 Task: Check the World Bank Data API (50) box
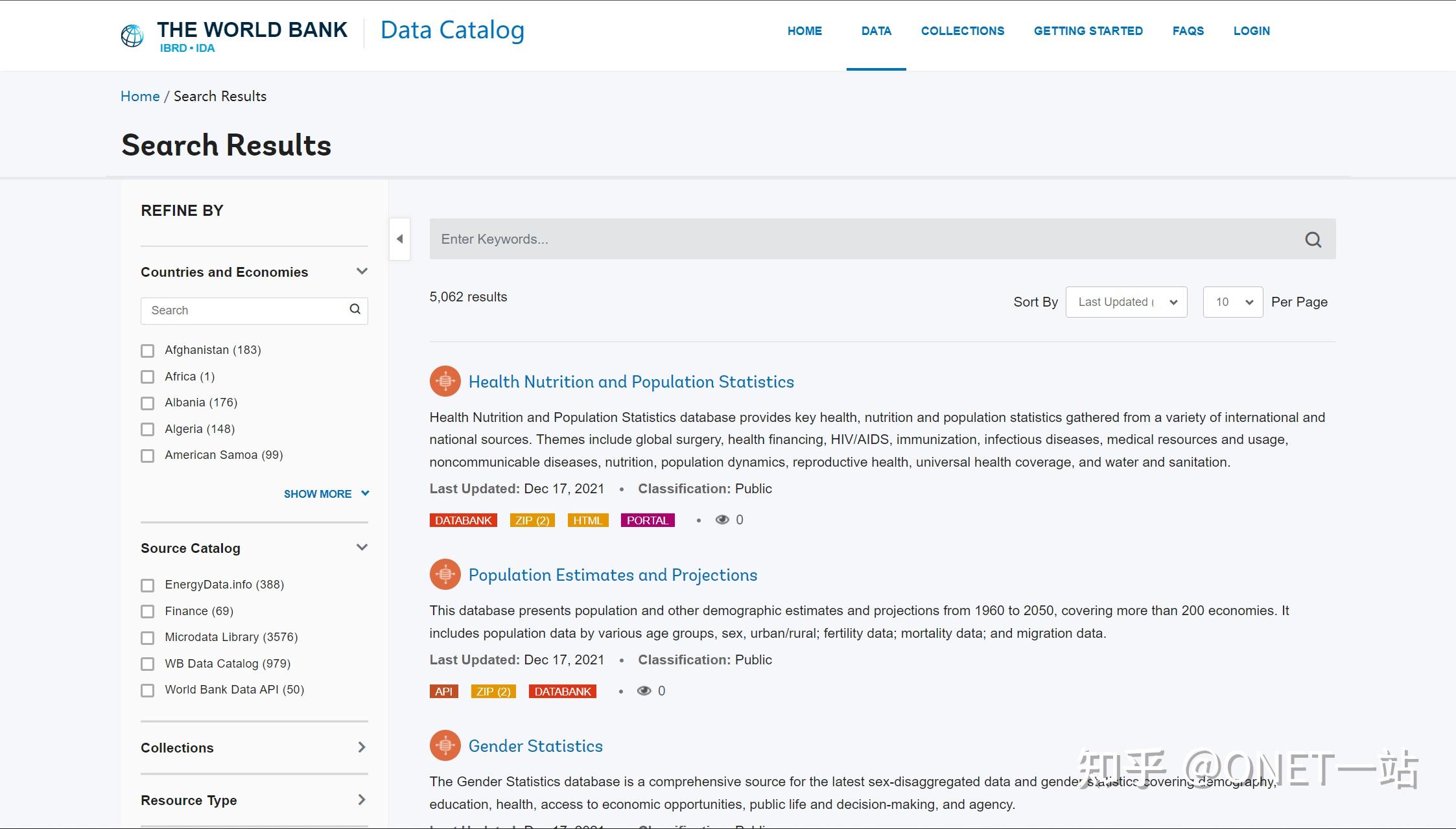[148, 690]
